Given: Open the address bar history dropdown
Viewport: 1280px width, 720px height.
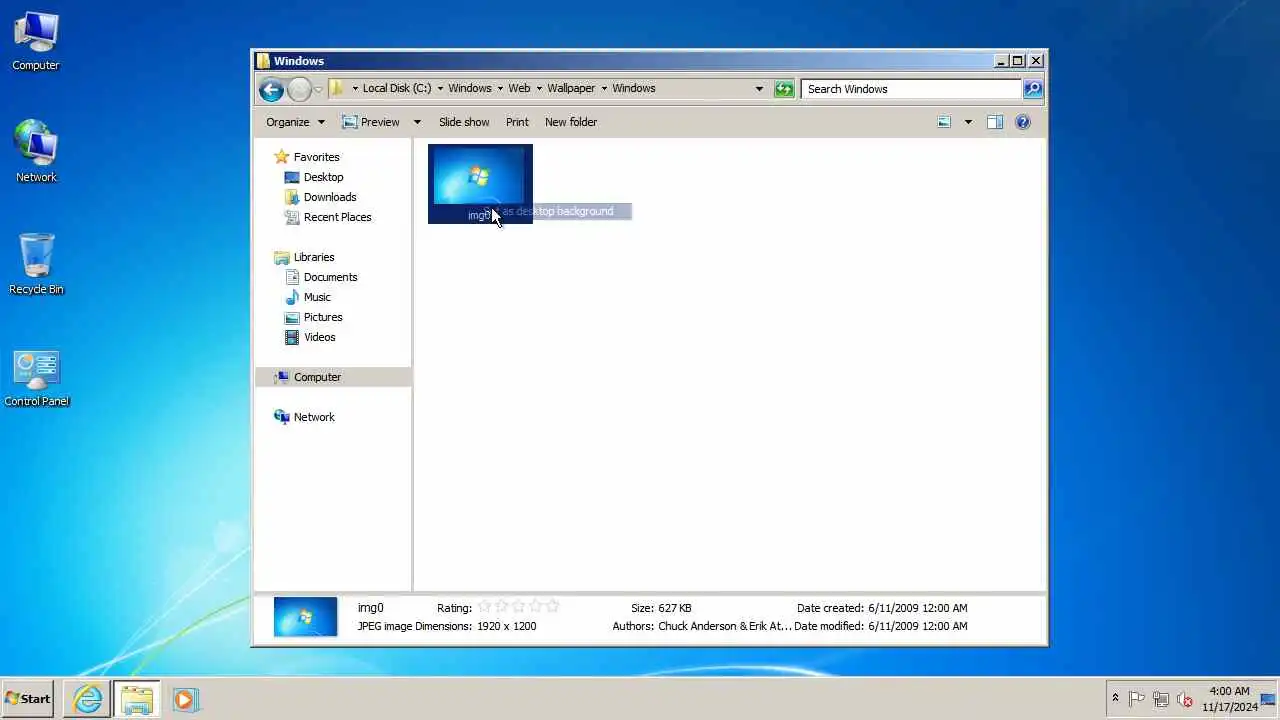Looking at the screenshot, I should tap(759, 89).
